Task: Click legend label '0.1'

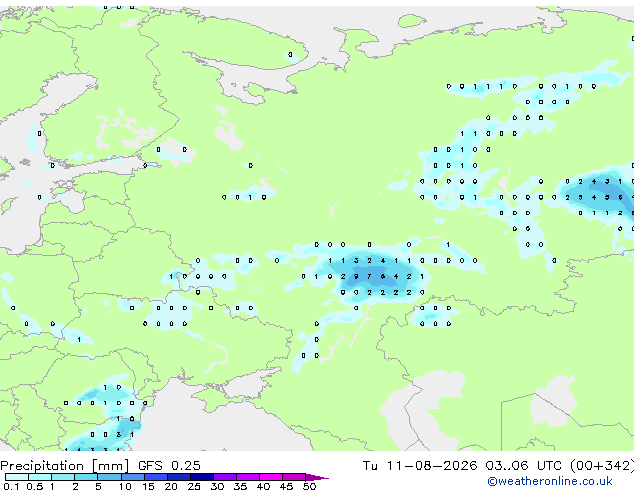Action: pyautogui.click(x=11, y=486)
